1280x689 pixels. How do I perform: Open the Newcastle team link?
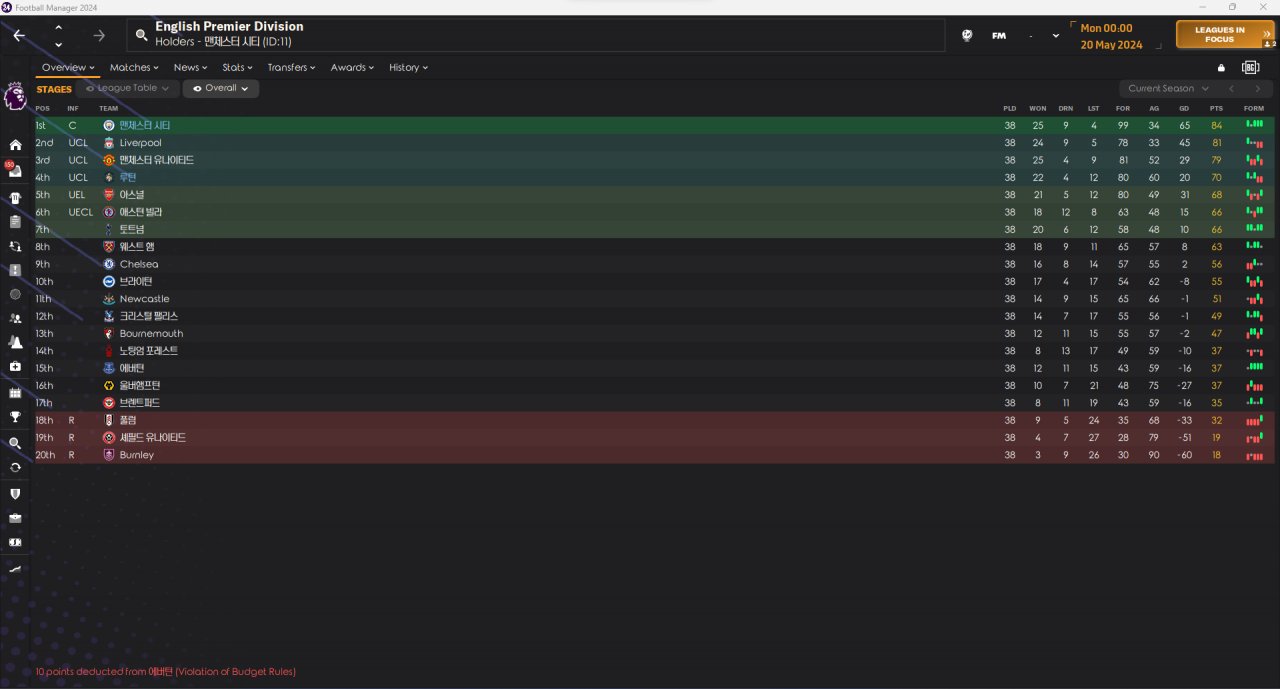click(x=144, y=299)
